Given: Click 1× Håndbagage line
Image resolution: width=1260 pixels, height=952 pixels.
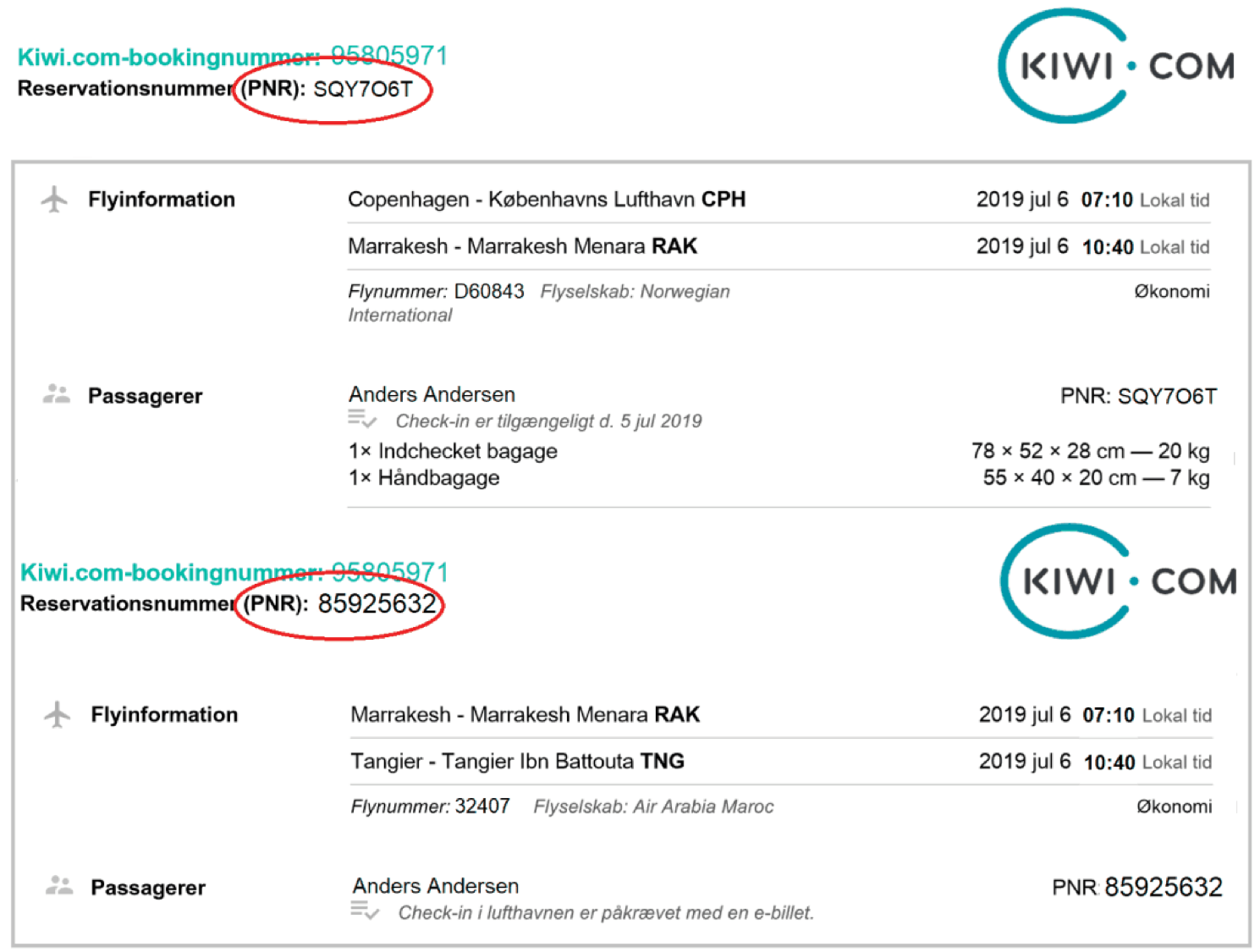Looking at the screenshot, I should (x=424, y=478).
